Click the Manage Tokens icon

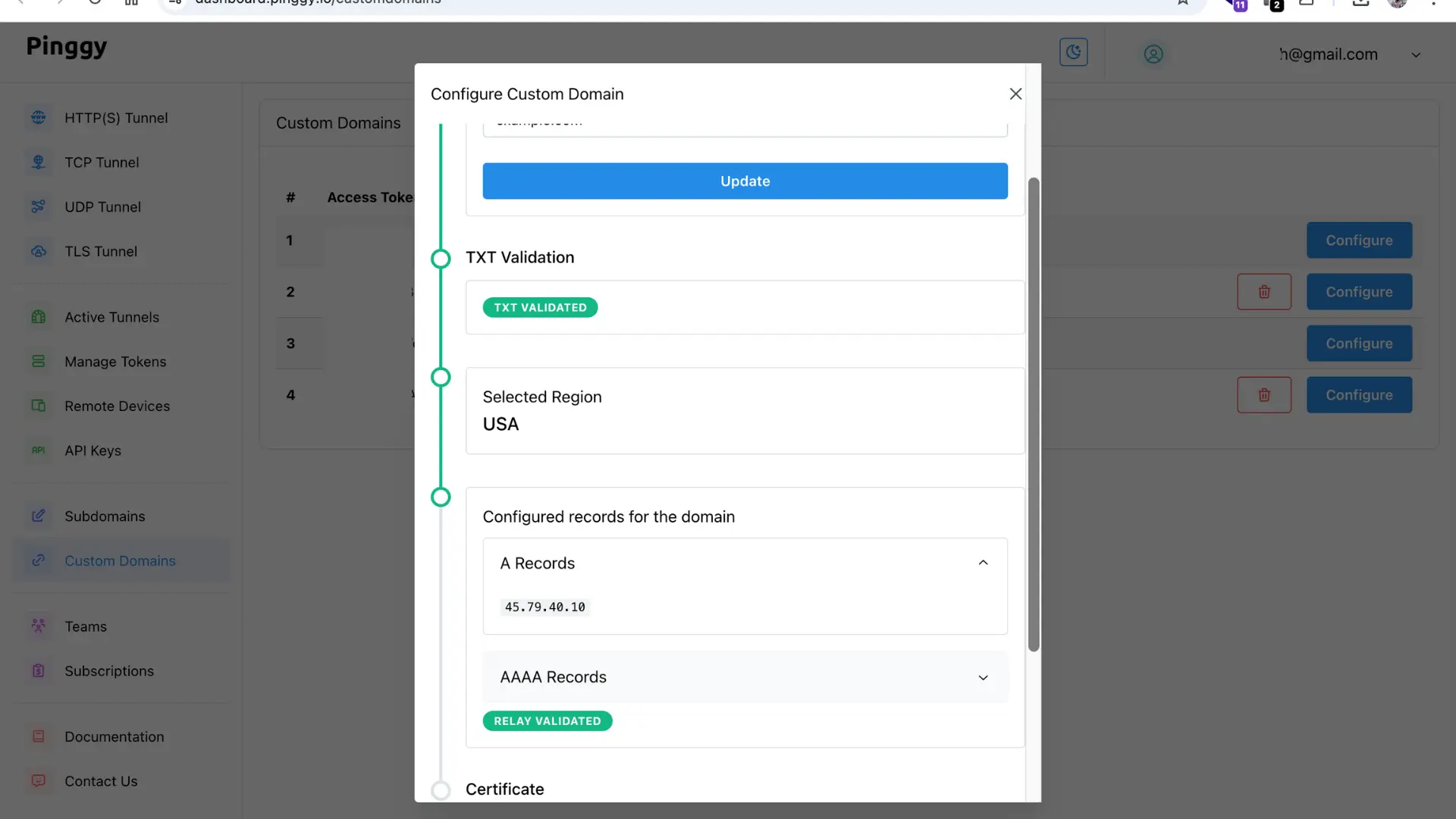pyautogui.click(x=39, y=362)
